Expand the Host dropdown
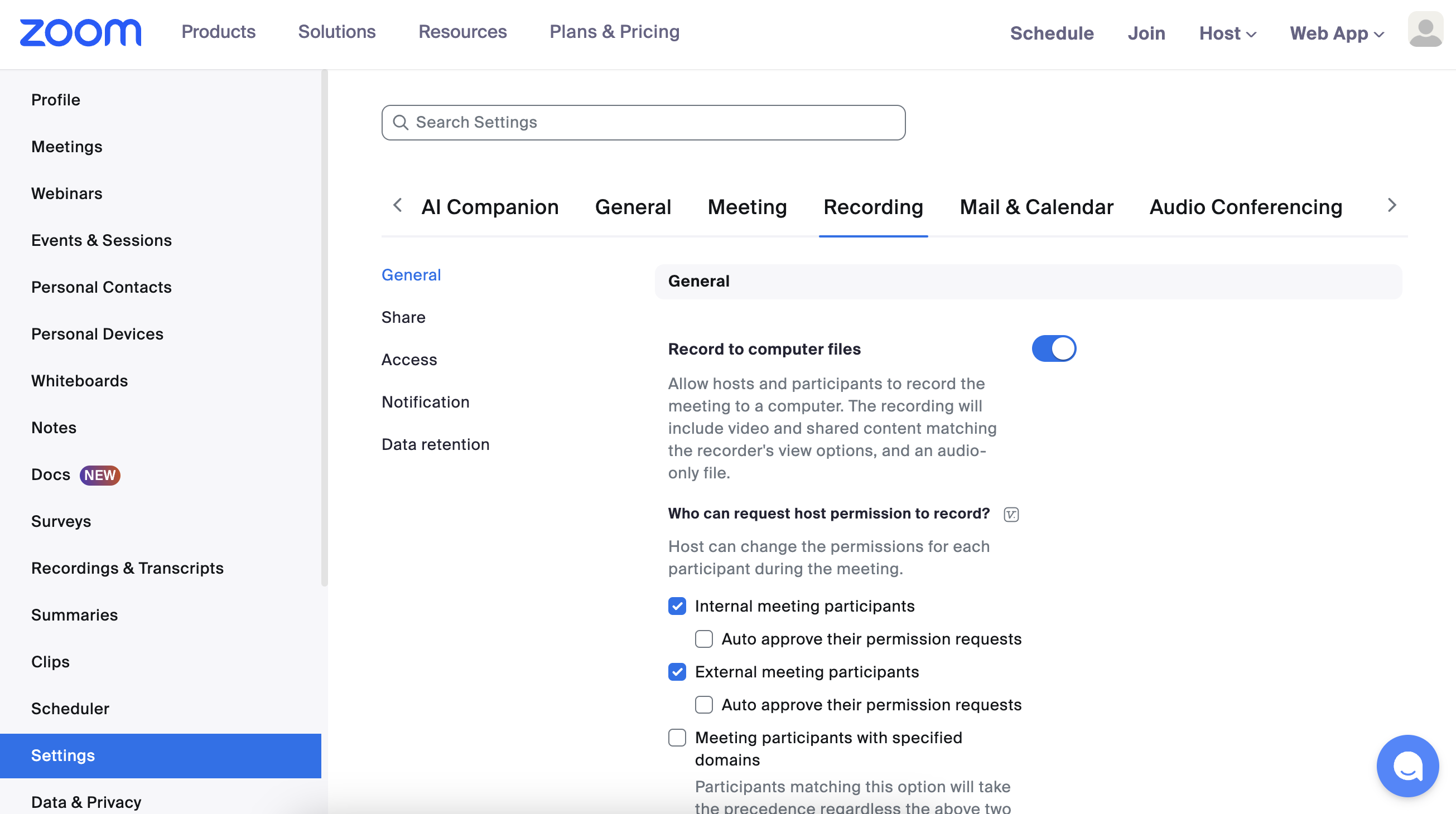Image resolution: width=1456 pixels, height=814 pixels. (x=1228, y=33)
